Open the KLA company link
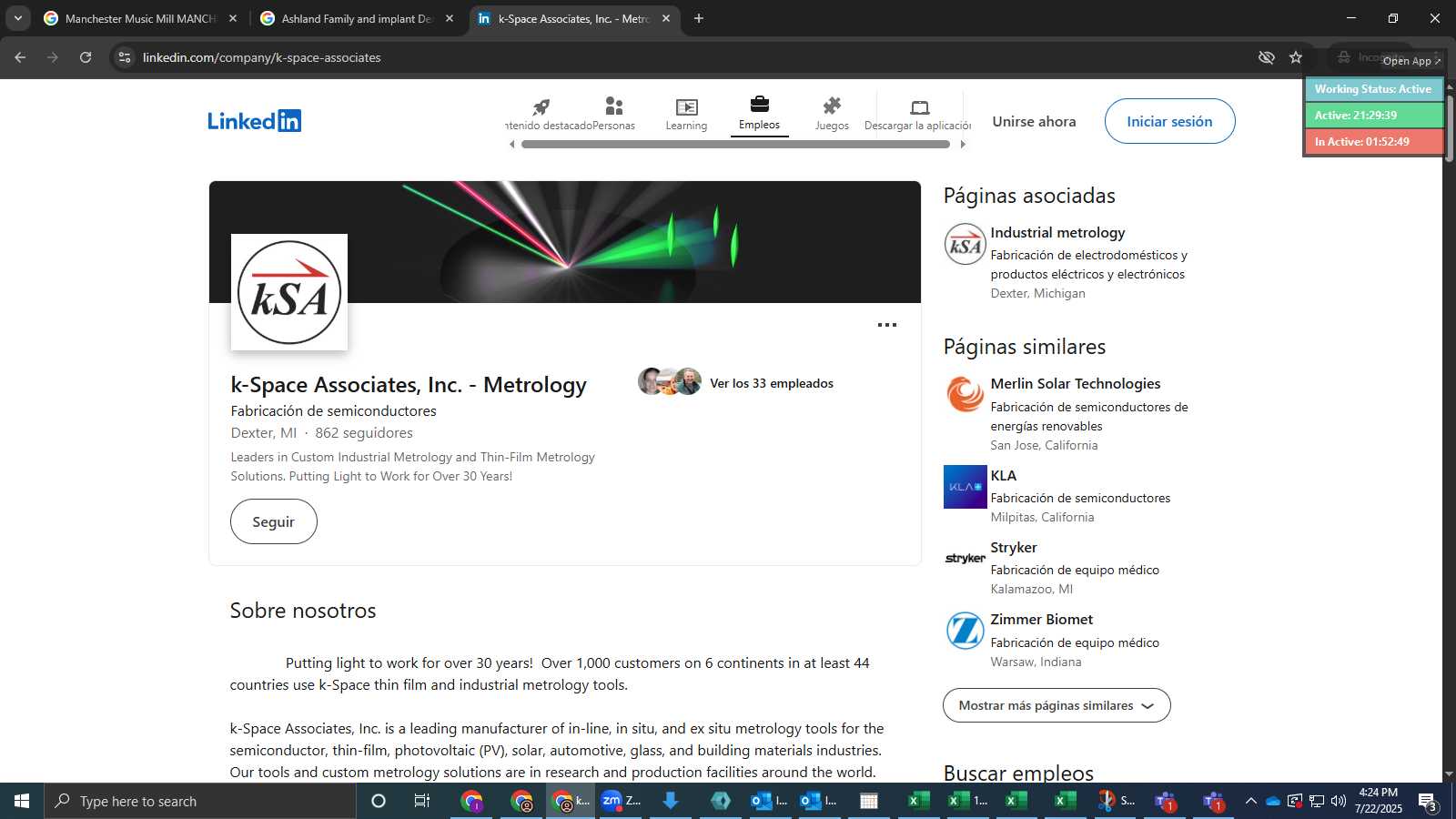 [x=1004, y=476]
